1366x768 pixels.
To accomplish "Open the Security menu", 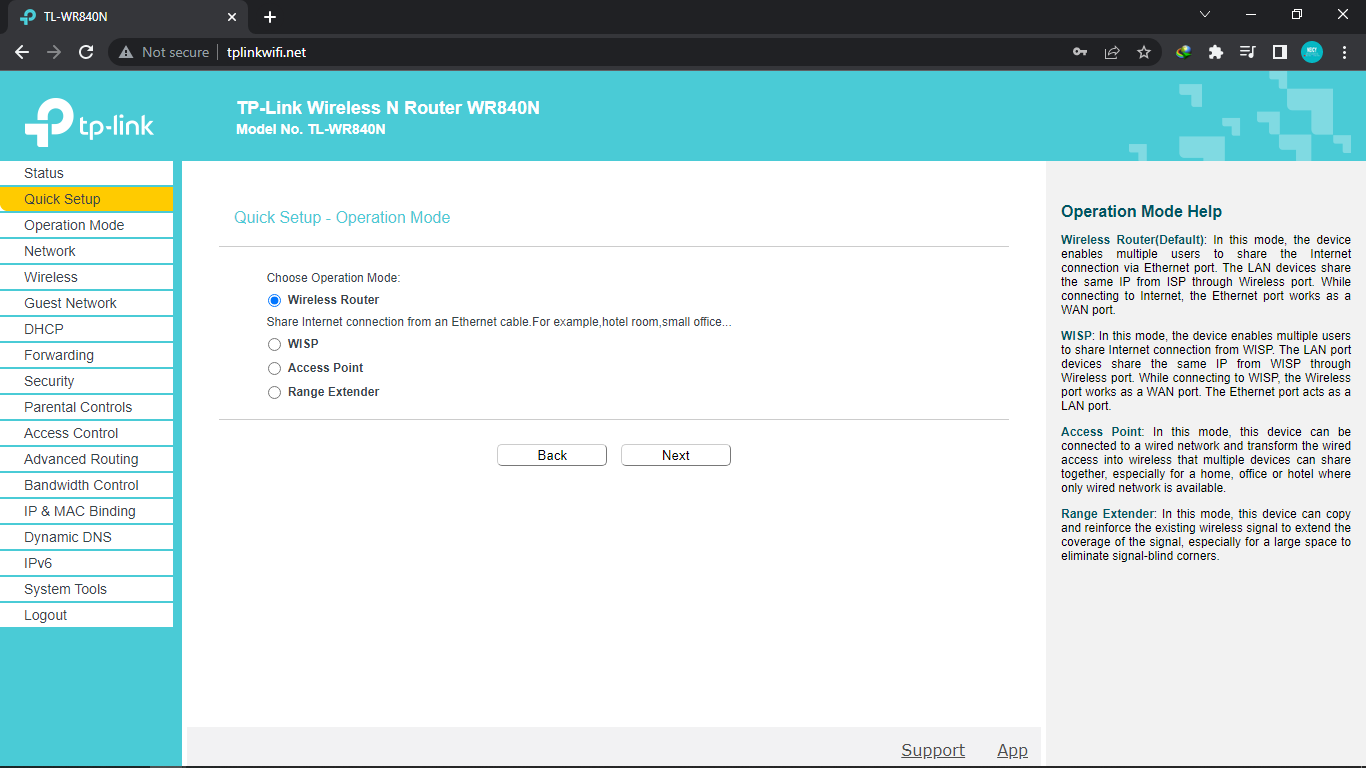I will tap(86, 381).
